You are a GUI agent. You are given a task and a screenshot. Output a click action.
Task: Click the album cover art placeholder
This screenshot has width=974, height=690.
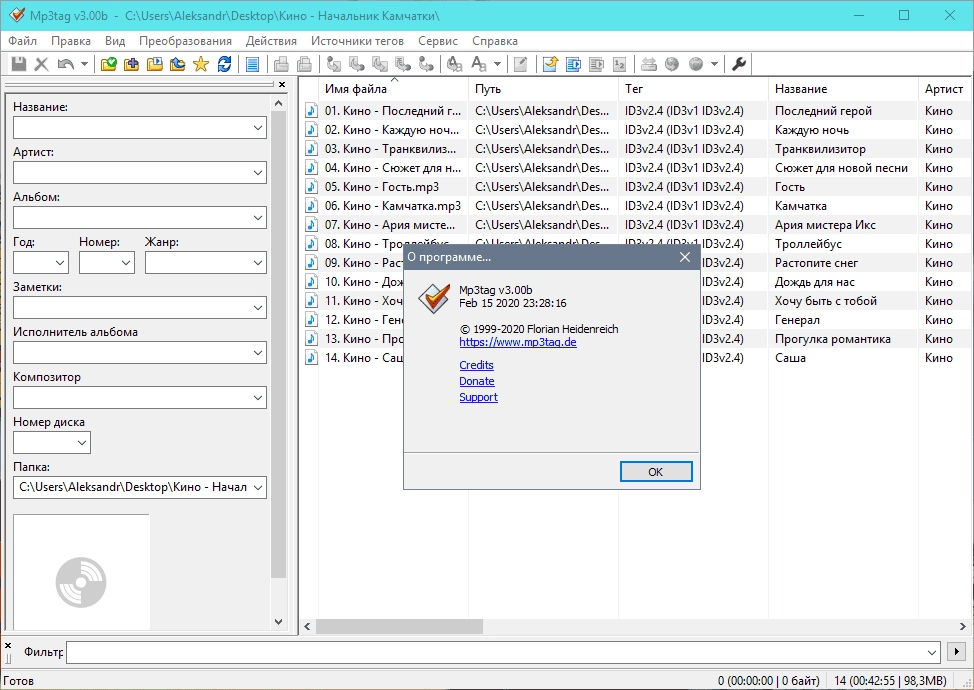81,572
